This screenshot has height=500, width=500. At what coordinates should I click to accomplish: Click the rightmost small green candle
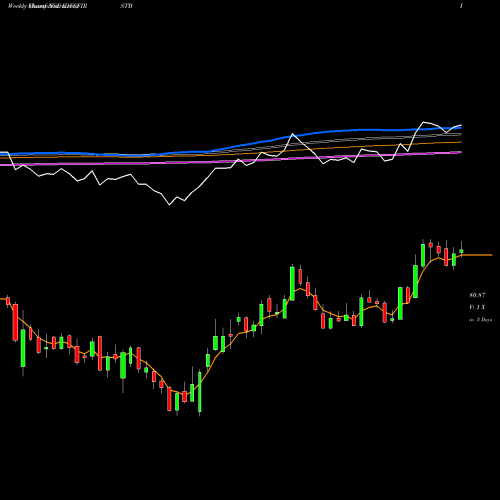click(x=462, y=251)
